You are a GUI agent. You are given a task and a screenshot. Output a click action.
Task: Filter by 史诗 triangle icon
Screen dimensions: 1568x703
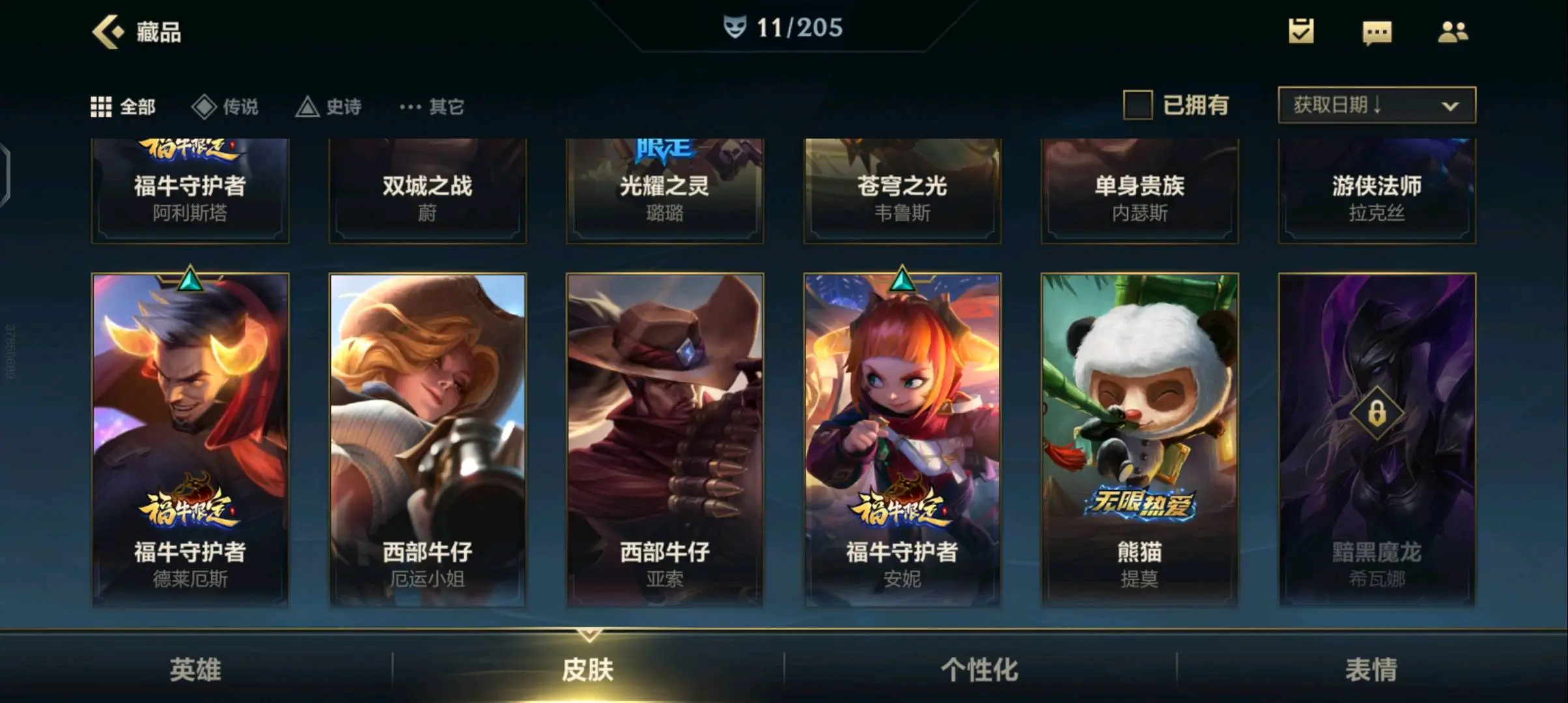click(x=307, y=107)
